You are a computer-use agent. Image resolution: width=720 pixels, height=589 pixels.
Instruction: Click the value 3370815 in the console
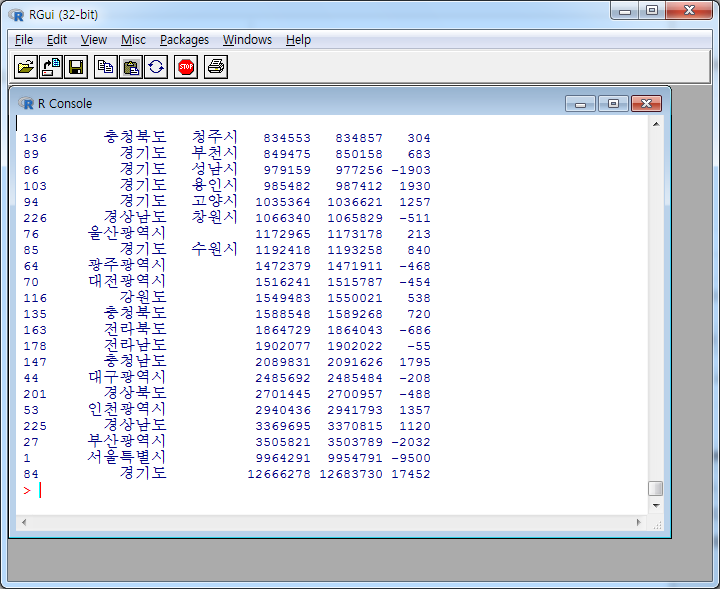(355, 426)
